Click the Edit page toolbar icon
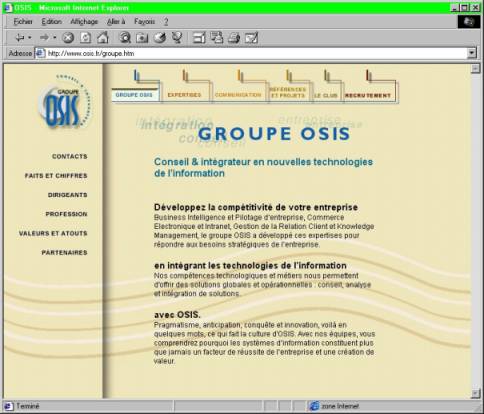Screen dimensions: 484x414 coord(252,38)
